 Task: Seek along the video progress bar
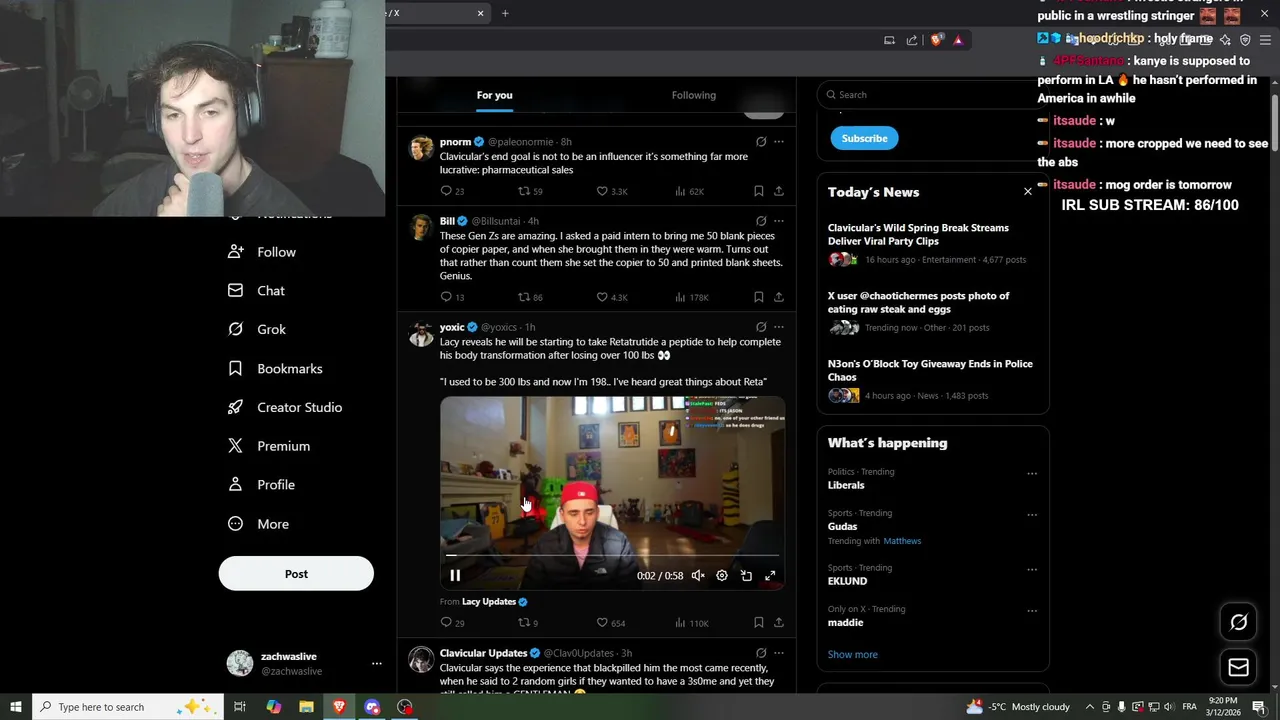click(x=612, y=554)
